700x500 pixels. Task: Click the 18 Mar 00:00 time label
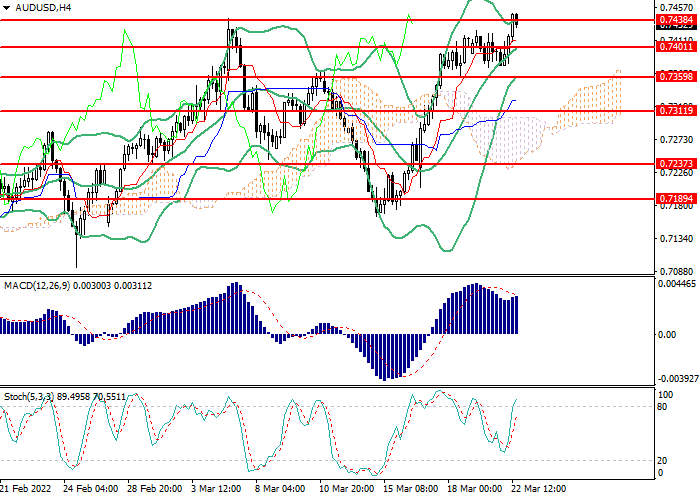pyautogui.click(x=475, y=488)
